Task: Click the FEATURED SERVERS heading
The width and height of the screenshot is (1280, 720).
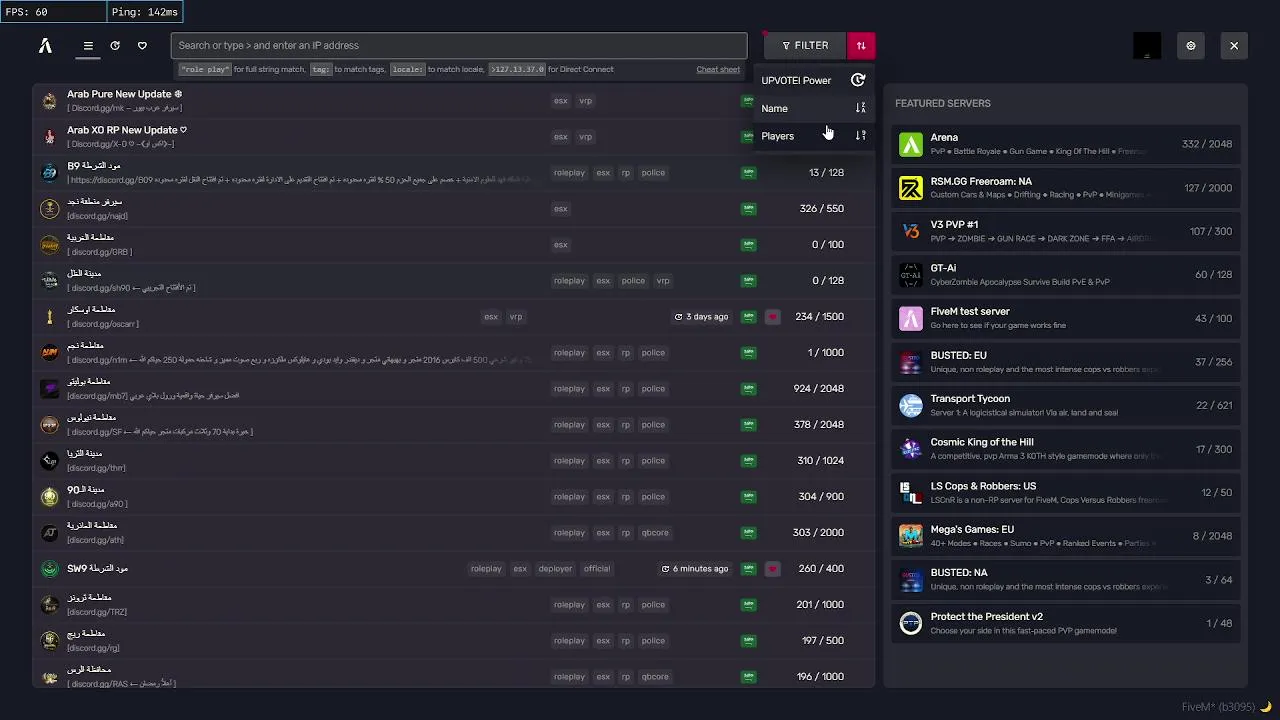Action: pyautogui.click(x=943, y=103)
